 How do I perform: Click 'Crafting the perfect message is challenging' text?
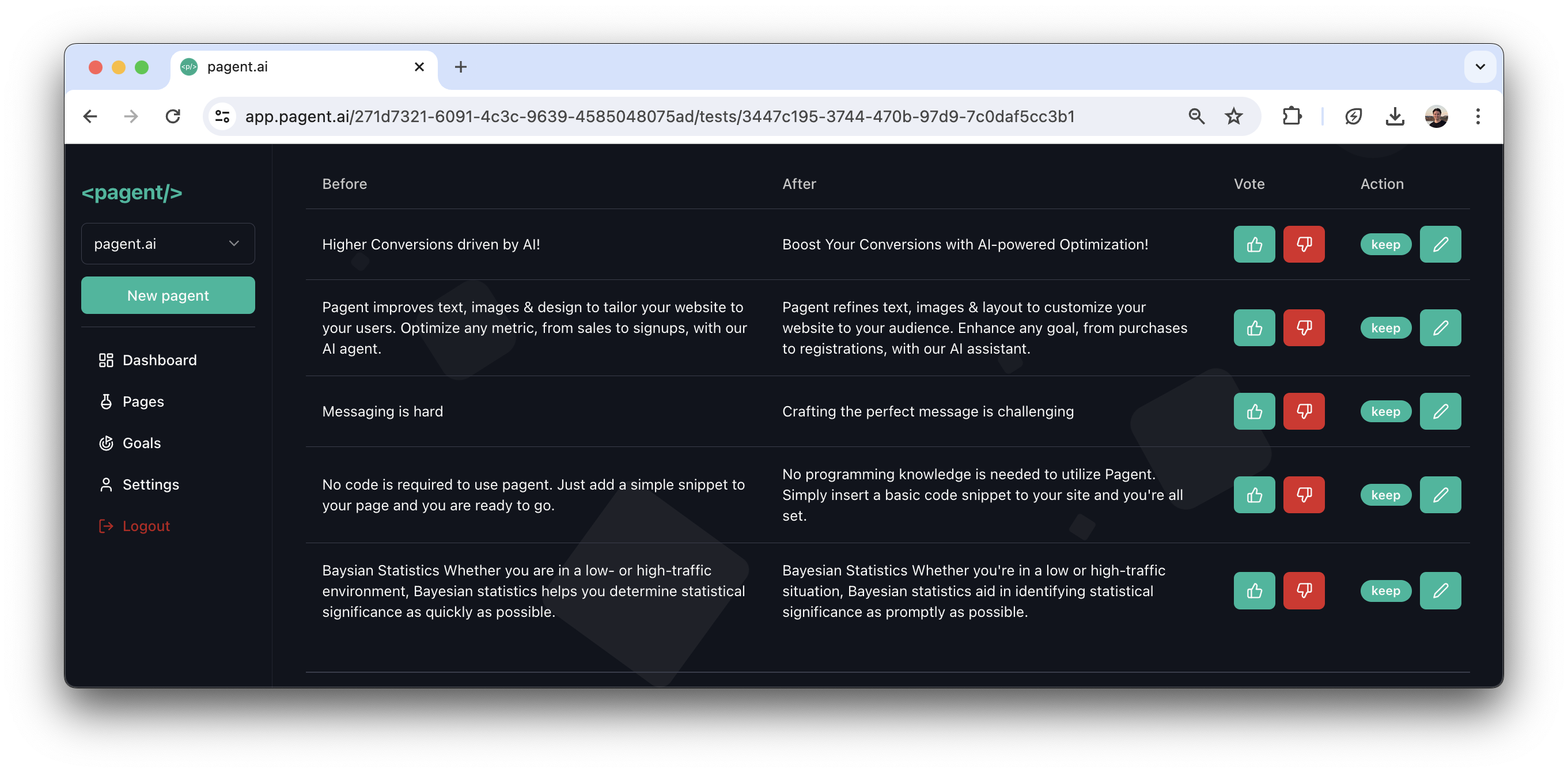pyautogui.click(x=927, y=411)
